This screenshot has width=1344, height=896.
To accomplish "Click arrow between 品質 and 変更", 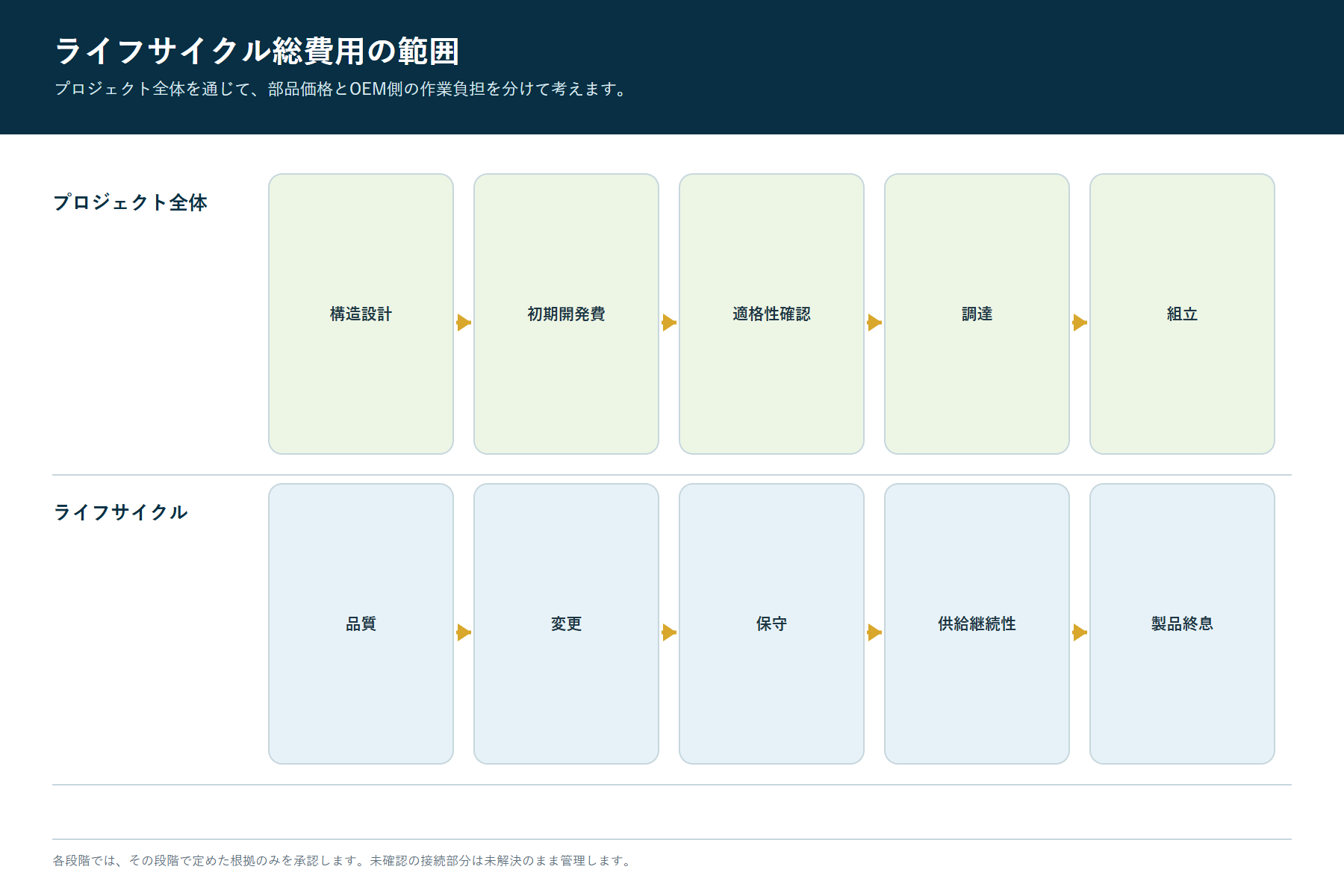I will pos(464,632).
